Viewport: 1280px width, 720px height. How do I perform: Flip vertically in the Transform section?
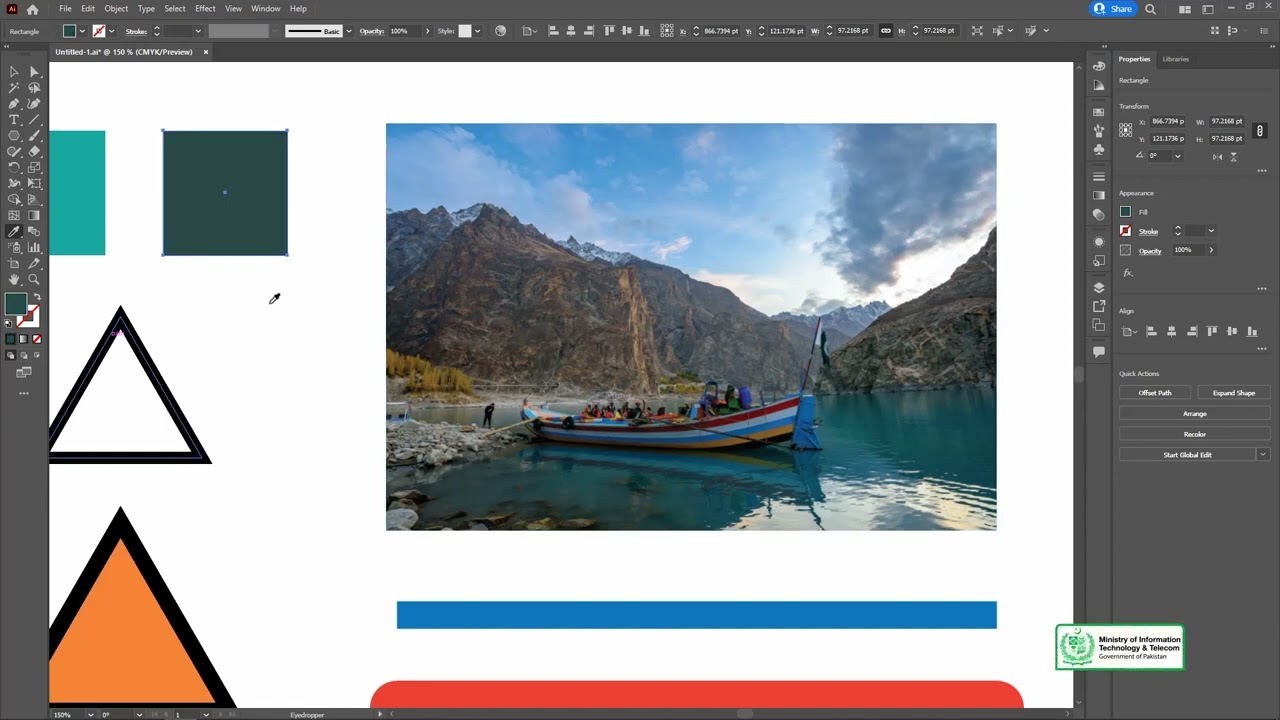click(1234, 156)
